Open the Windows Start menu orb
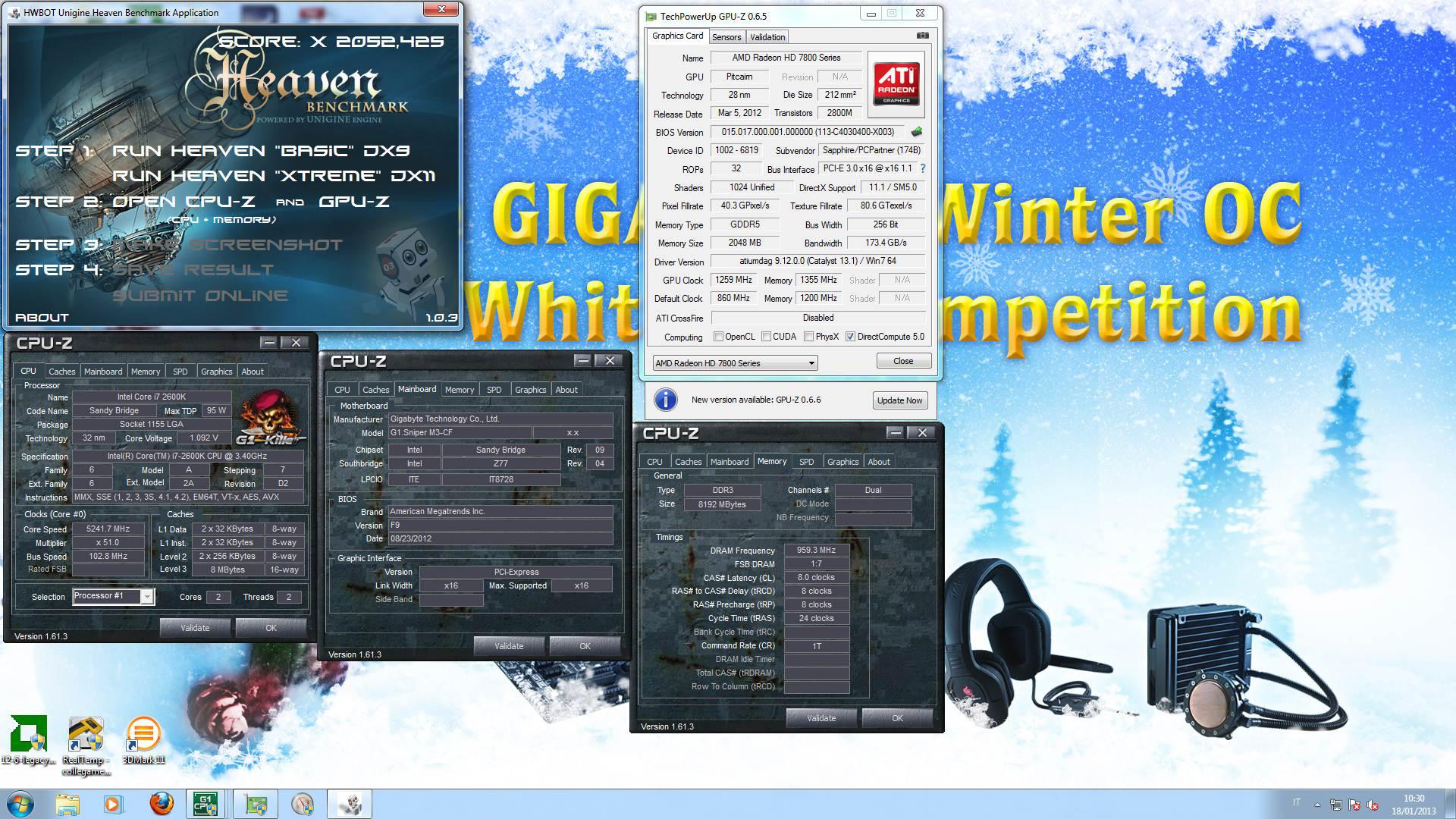The height and width of the screenshot is (819, 1456). [20, 803]
